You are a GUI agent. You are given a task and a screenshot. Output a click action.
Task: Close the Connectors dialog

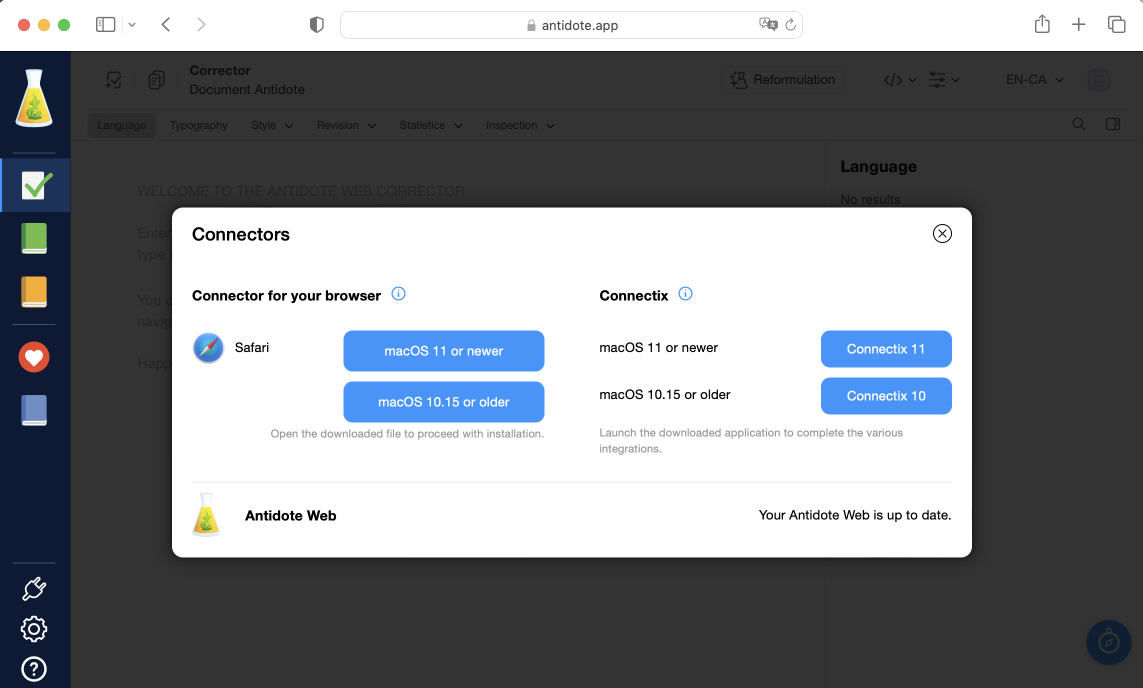pos(941,234)
